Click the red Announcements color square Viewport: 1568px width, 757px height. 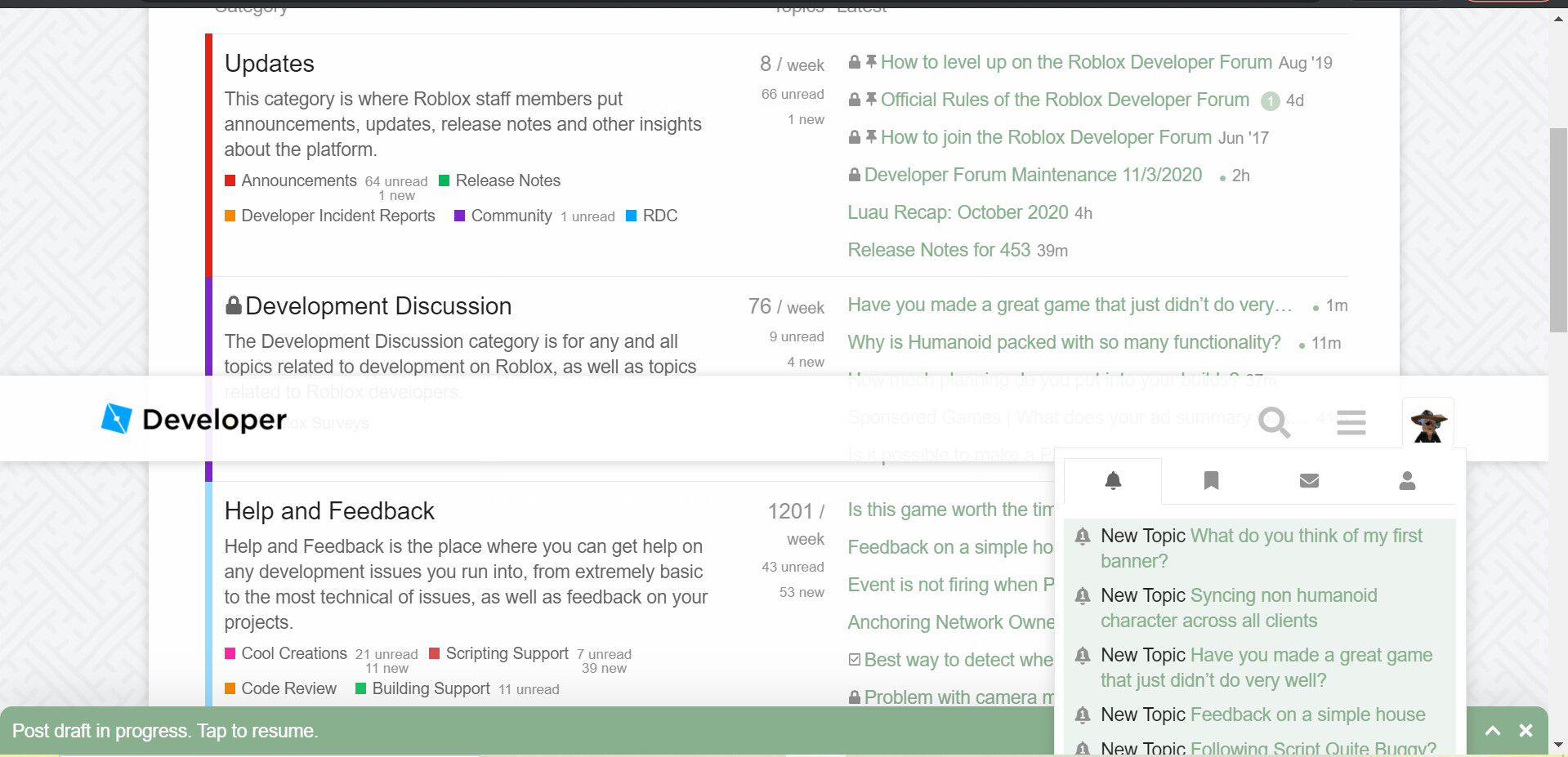(x=230, y=180)
